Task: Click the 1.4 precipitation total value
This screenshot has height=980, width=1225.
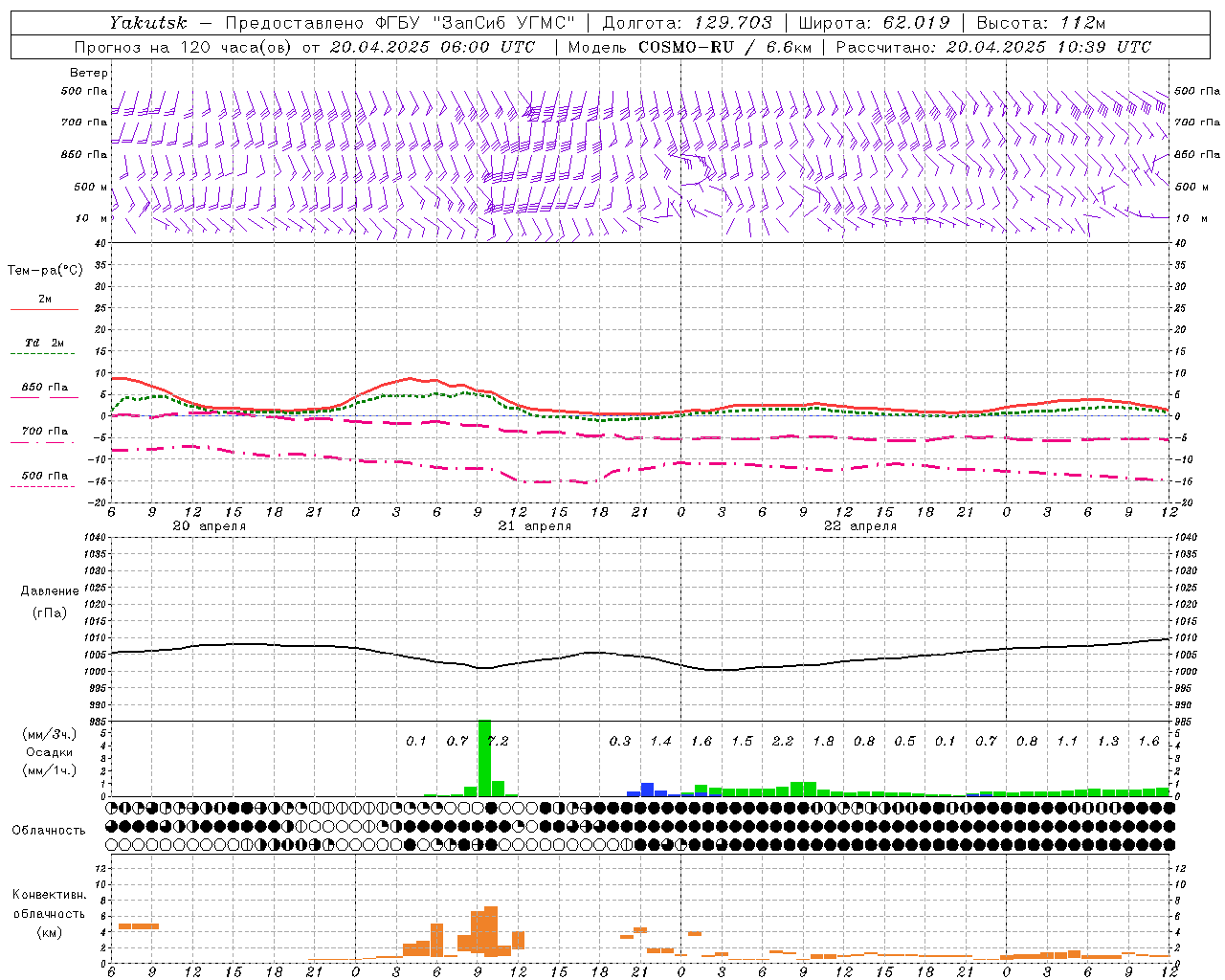Action: point(660,741)
